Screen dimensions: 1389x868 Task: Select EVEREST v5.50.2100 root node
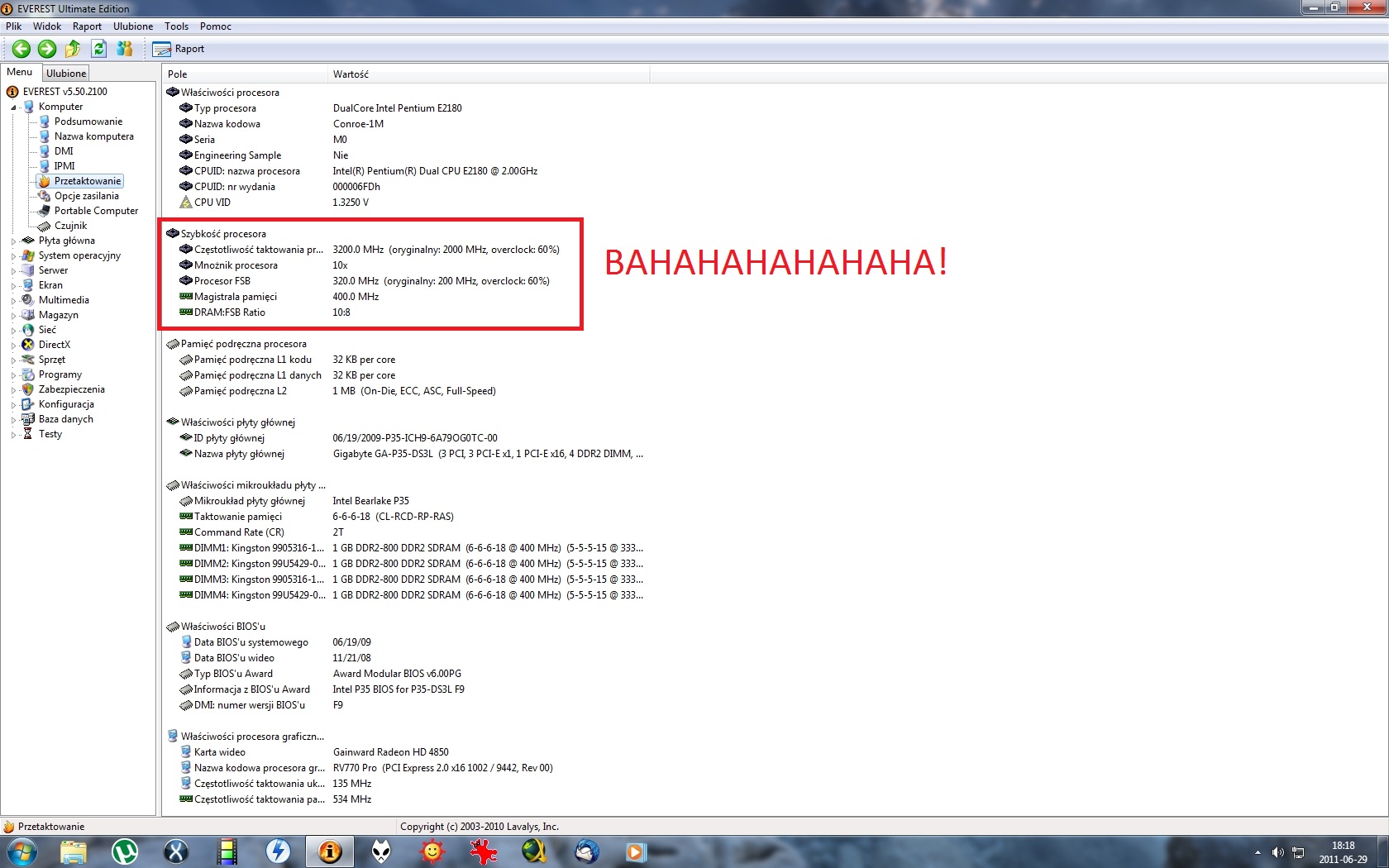point(64,92)
